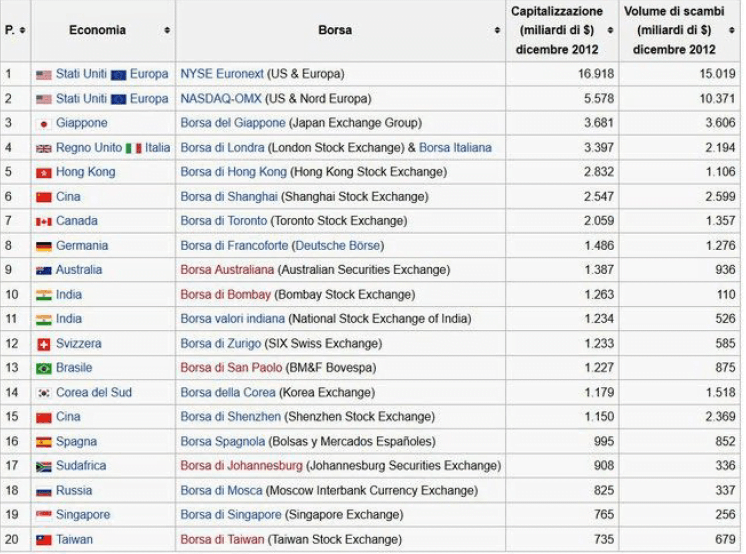Open the Borsa della Corea link
This screenshot has width=746, height=554.
click(228, 393)
